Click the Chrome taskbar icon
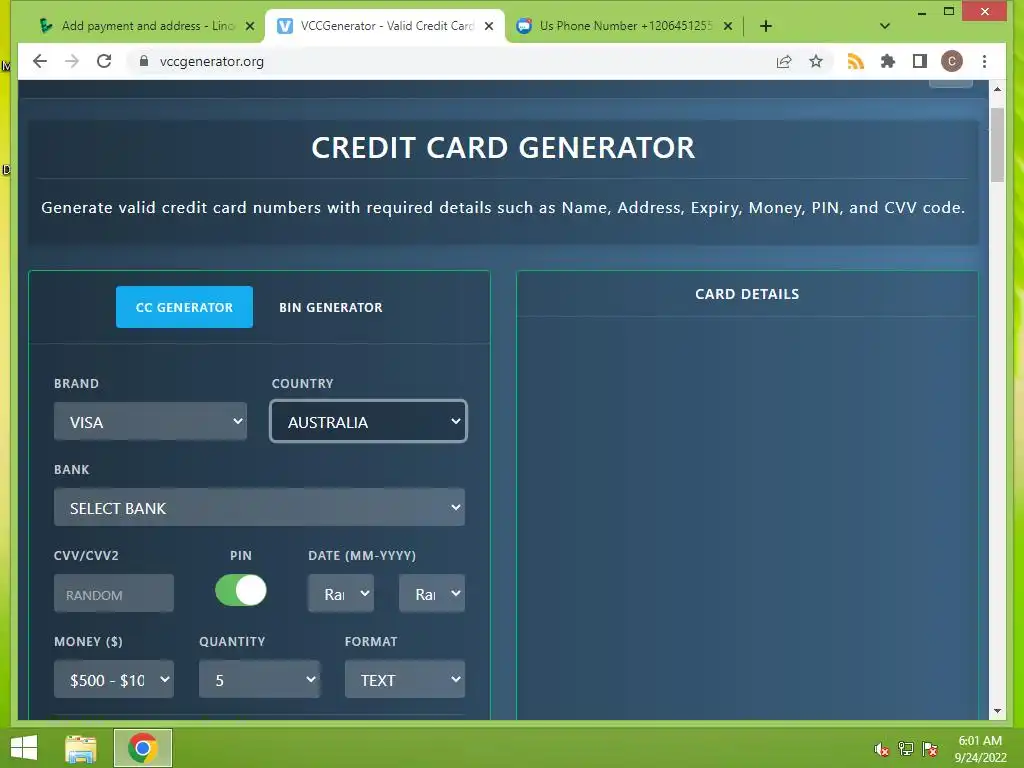The width and height of the screenshot is (1024, 768). pos(142,748)
